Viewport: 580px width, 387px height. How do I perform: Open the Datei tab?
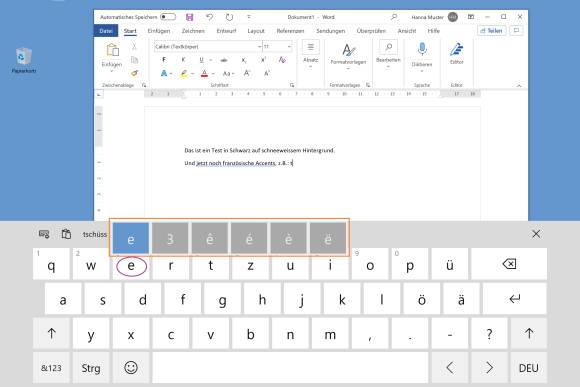(x=106, y=31)
